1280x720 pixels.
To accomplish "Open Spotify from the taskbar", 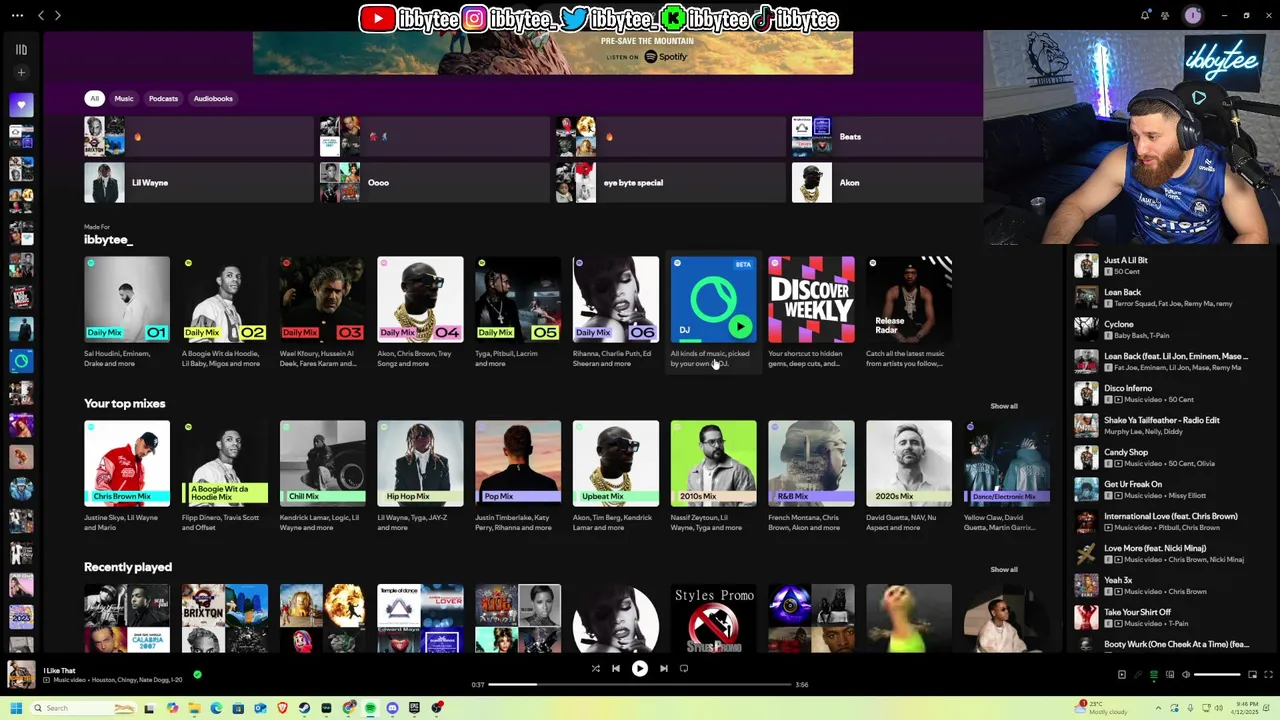I will [370, 708].
